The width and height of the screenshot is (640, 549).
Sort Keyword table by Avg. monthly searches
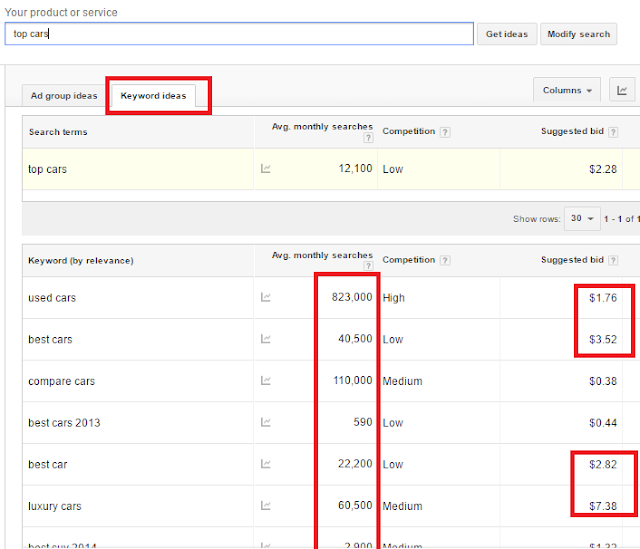pos(322,255)
